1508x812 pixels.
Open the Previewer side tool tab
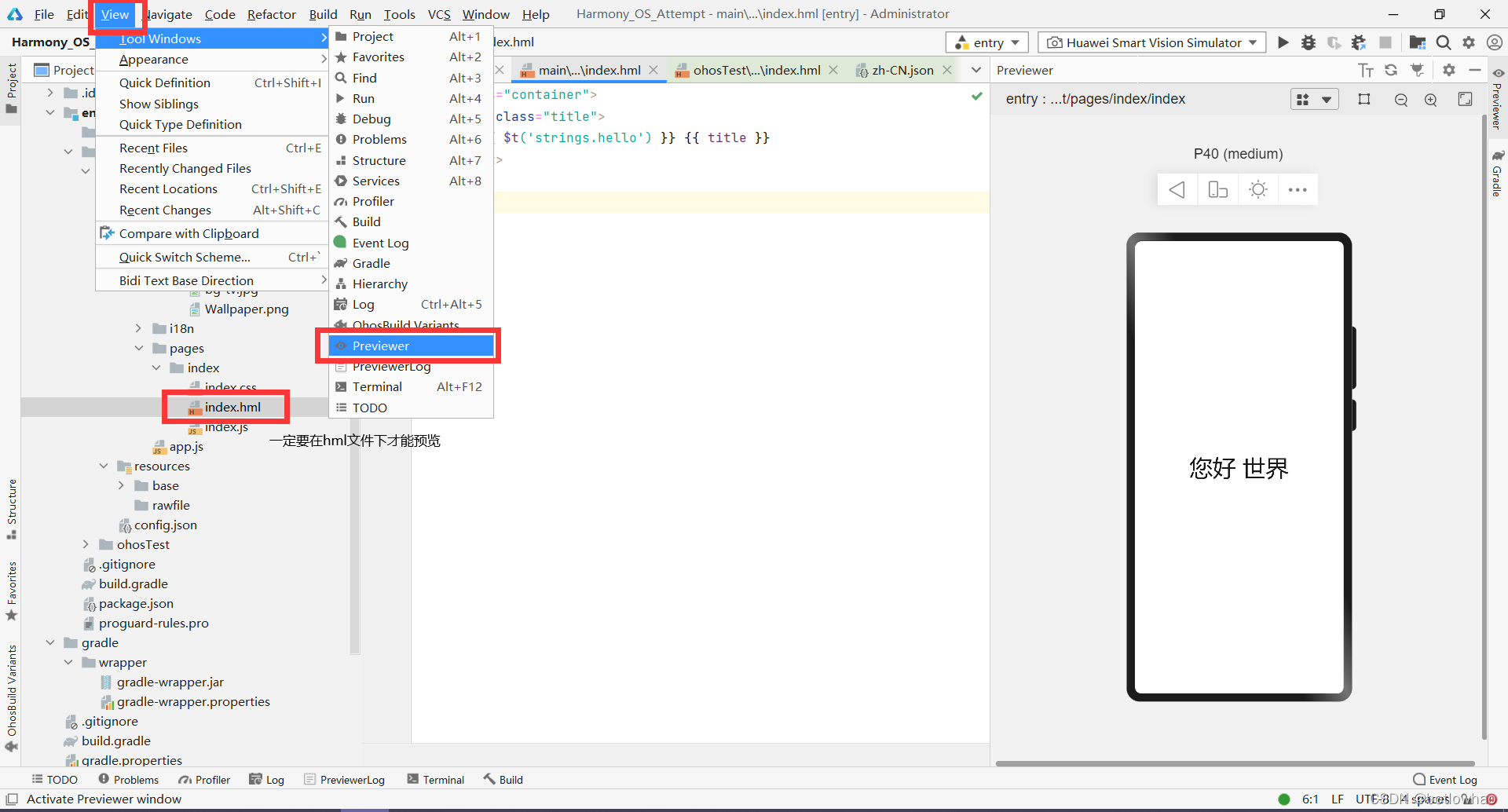[1497, 98]
